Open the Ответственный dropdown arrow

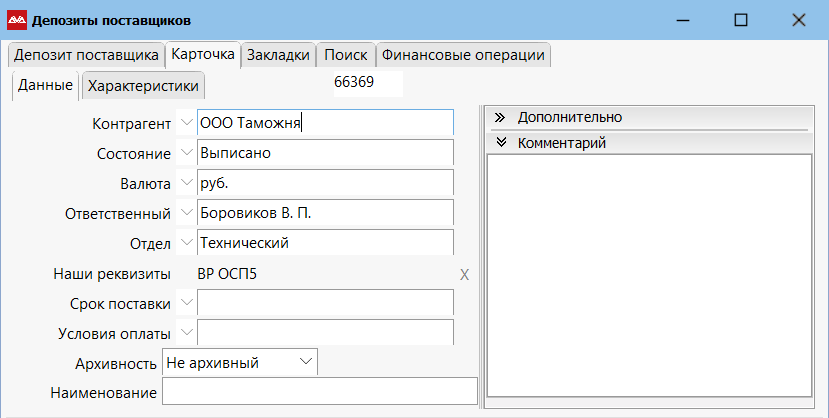click(186, 214)
